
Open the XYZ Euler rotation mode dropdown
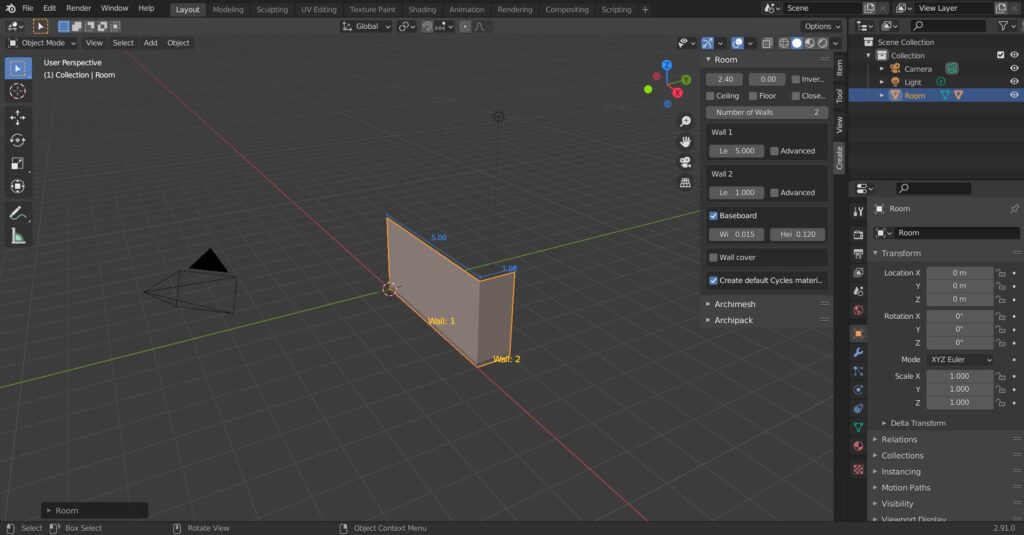click(x=961, y=359)
